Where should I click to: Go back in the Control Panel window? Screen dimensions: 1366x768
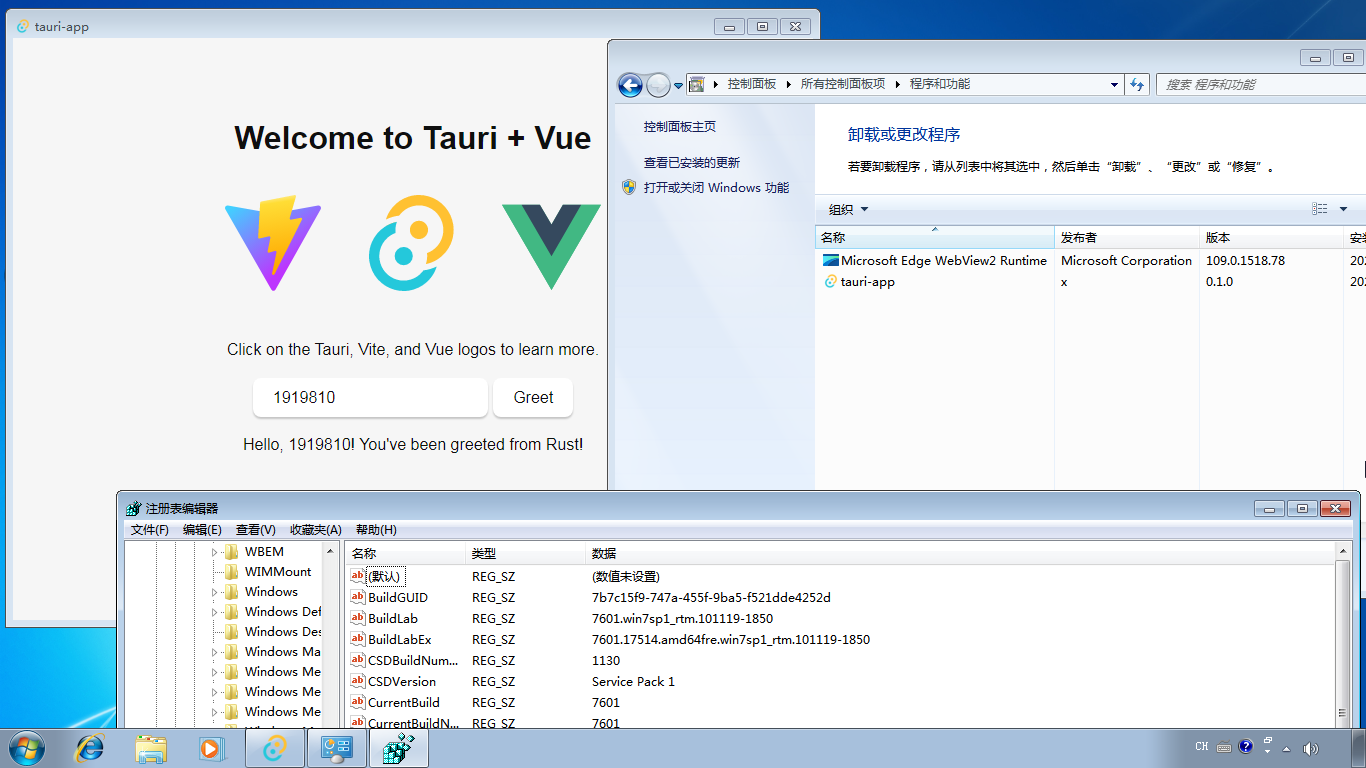click(630, 85)
